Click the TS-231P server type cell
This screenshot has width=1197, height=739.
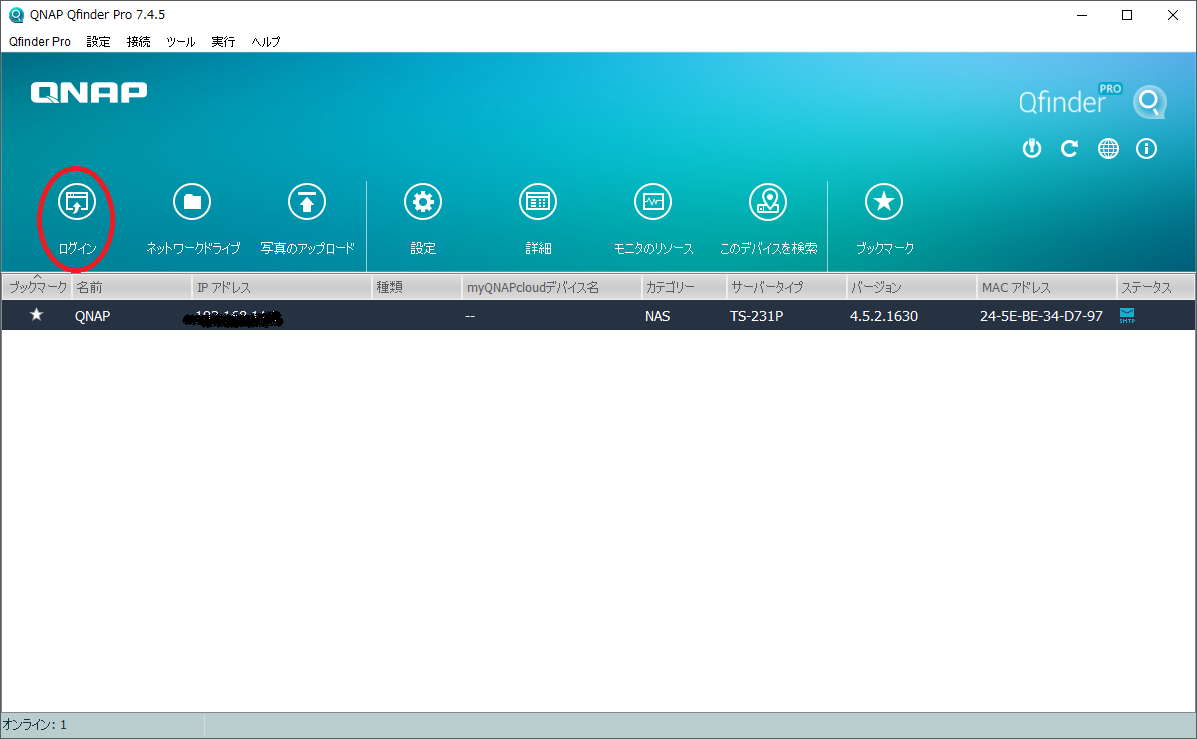coord(757,316)
